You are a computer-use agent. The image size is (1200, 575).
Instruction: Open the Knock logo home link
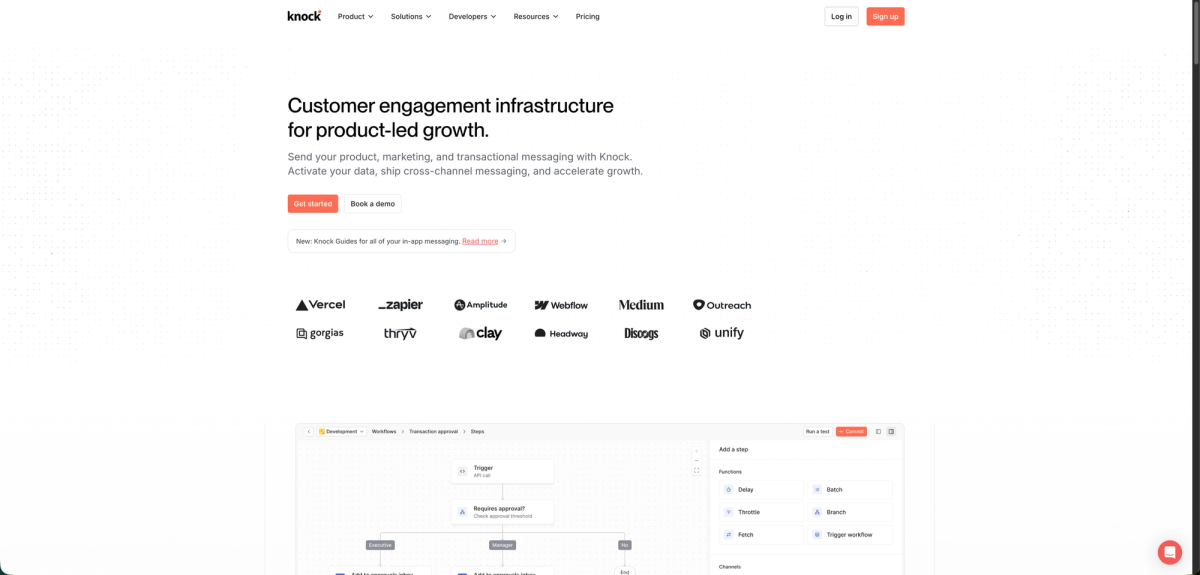[304, 16]
